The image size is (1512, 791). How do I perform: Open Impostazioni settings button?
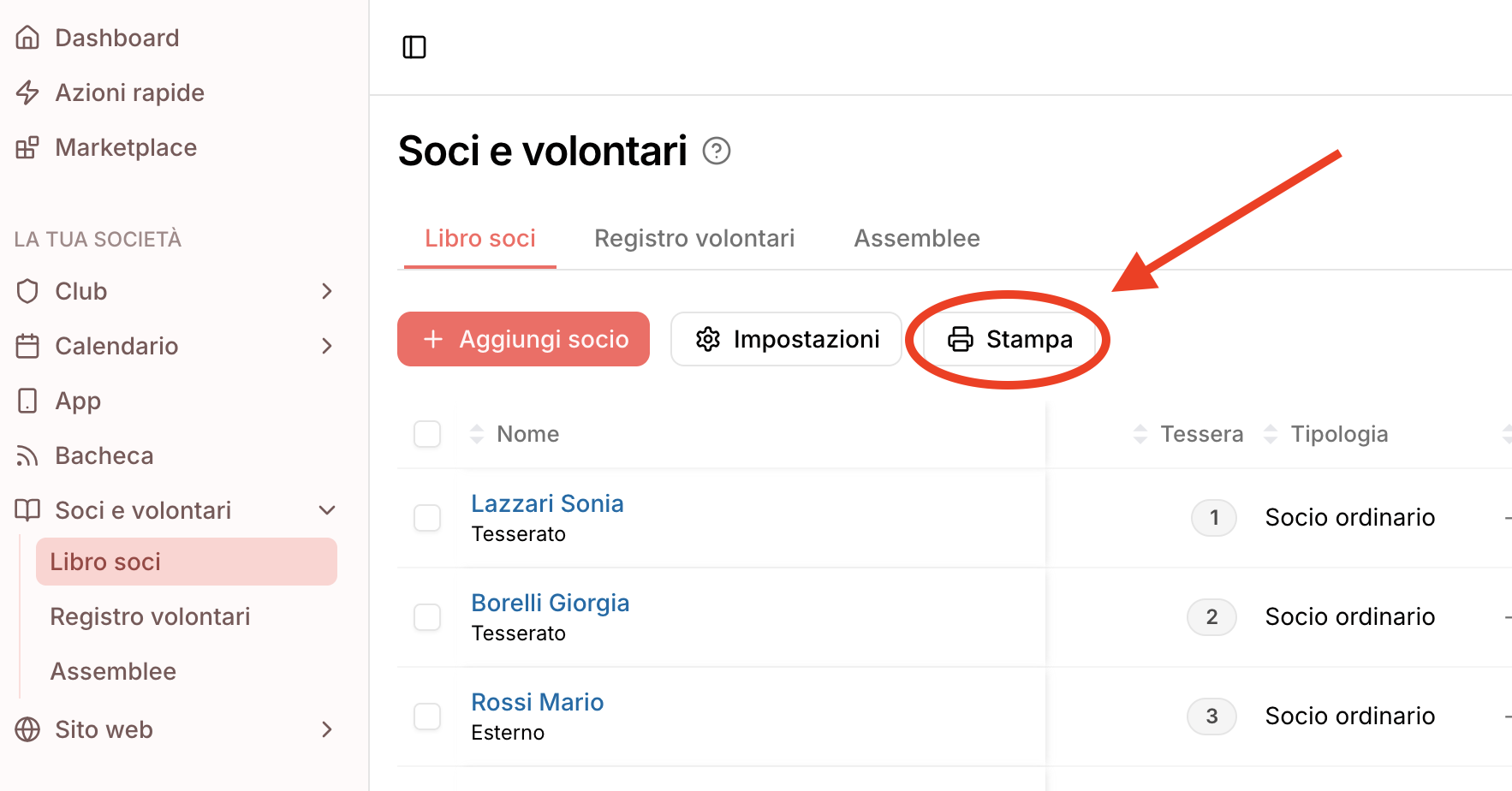(786, 339)
